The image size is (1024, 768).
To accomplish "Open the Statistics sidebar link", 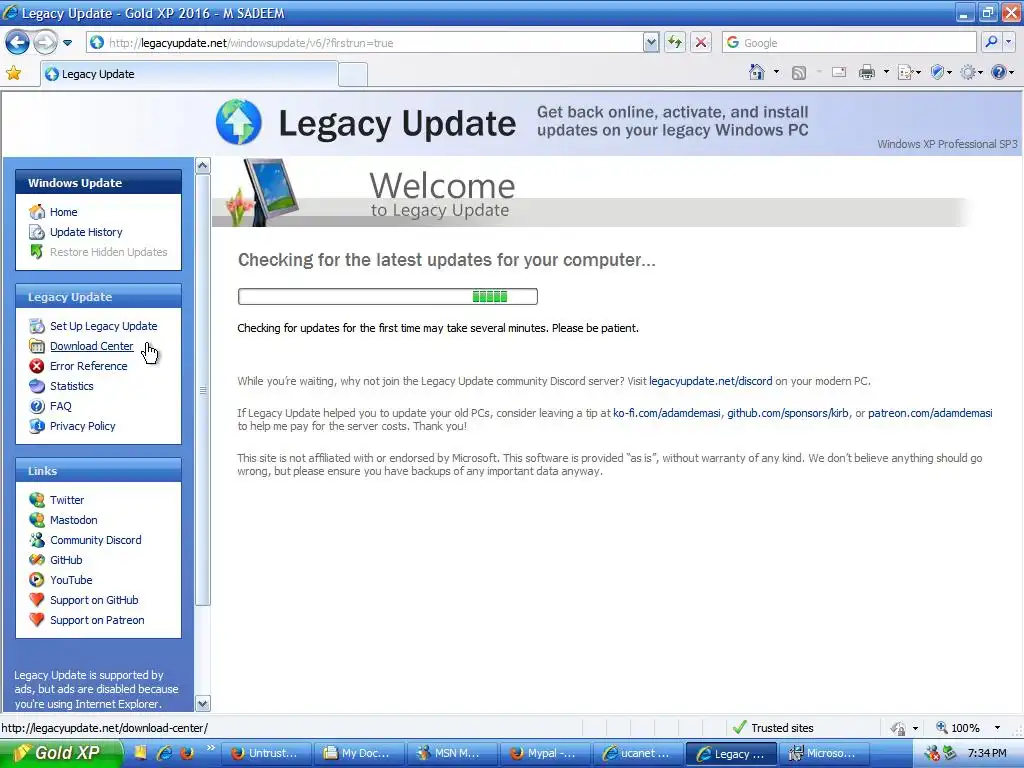I will (x=71, y=386).
